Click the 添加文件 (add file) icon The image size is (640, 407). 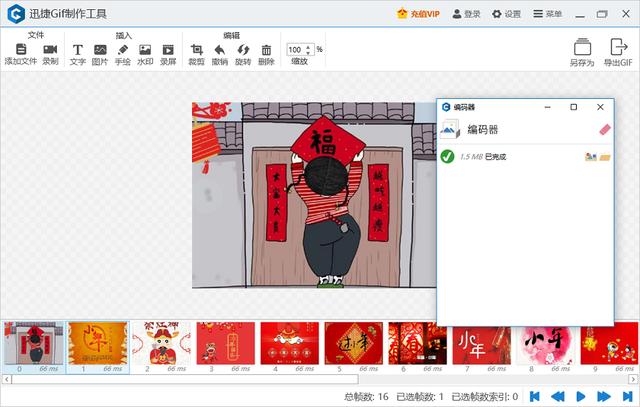[20, 51]
